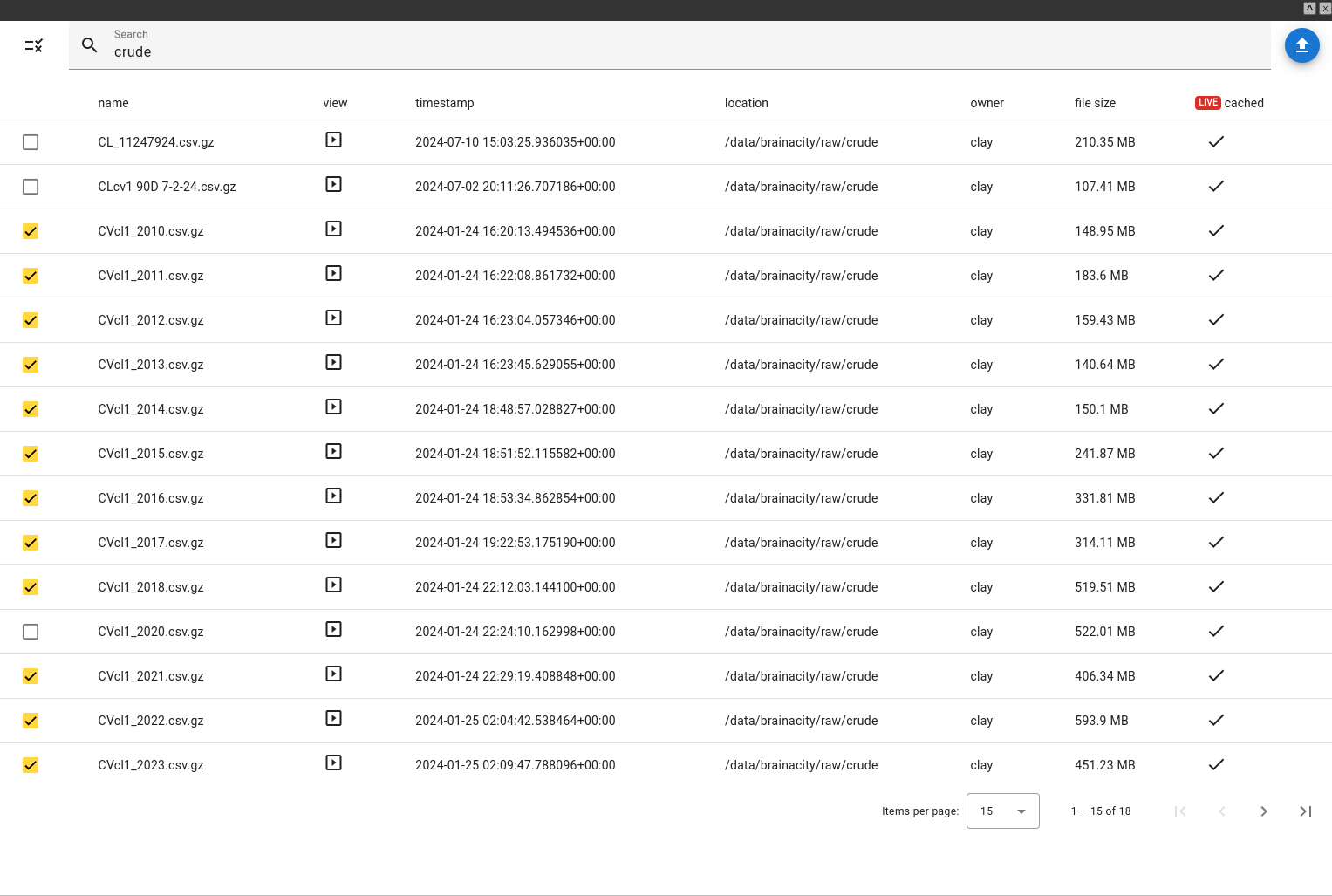Open view icon for CVcl1_2020.csv.gz
Screen dimensions: 1332x896
click(x=333, y=629)
